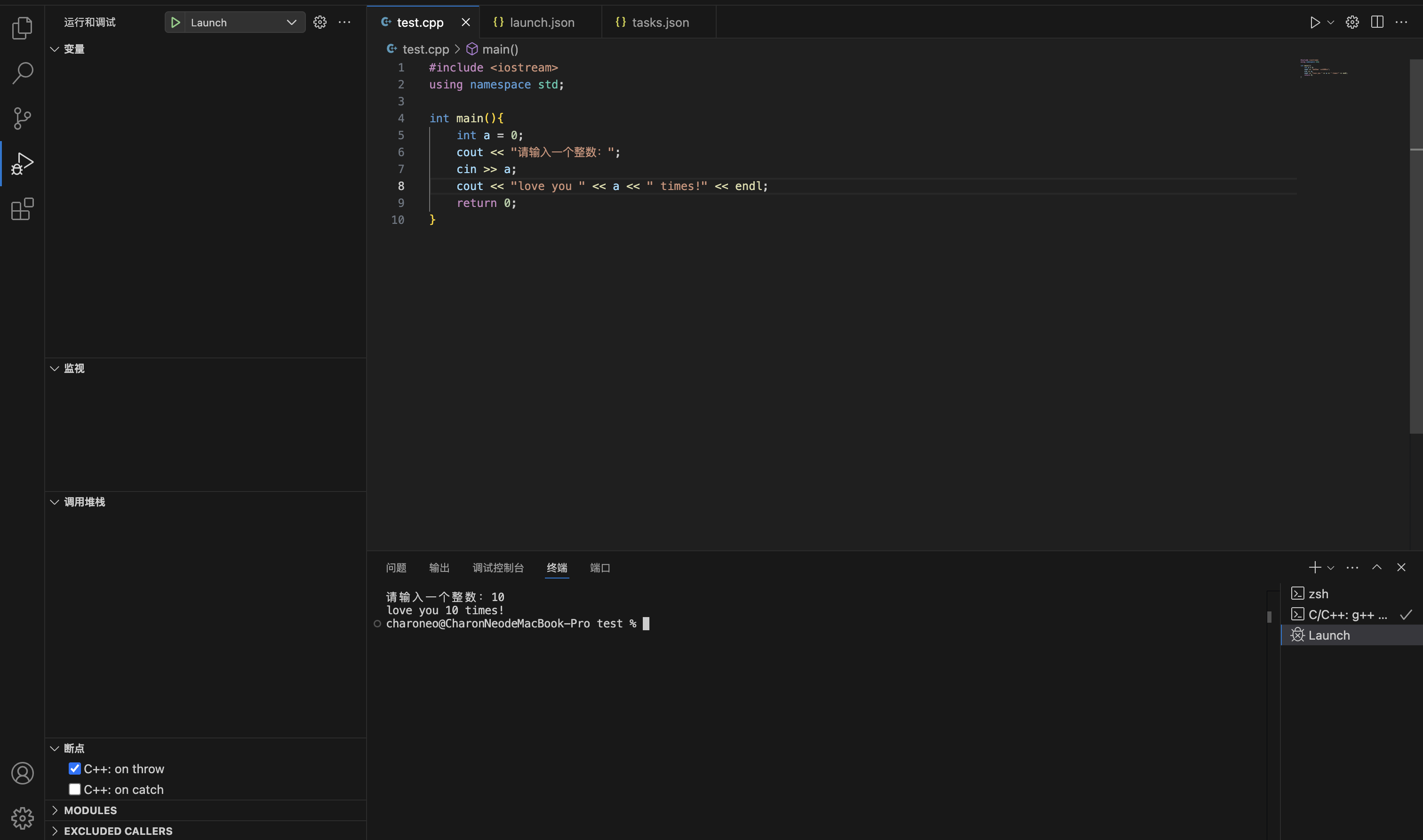Viewport: 1423px width, 840px height.
Task: Open the Source Control view
Action: (x=22, y=119)
